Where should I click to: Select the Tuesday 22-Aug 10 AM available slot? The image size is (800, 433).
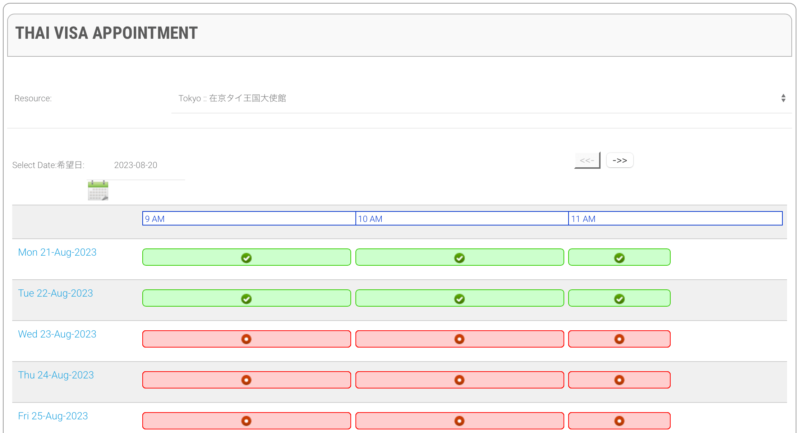point(459,298)
